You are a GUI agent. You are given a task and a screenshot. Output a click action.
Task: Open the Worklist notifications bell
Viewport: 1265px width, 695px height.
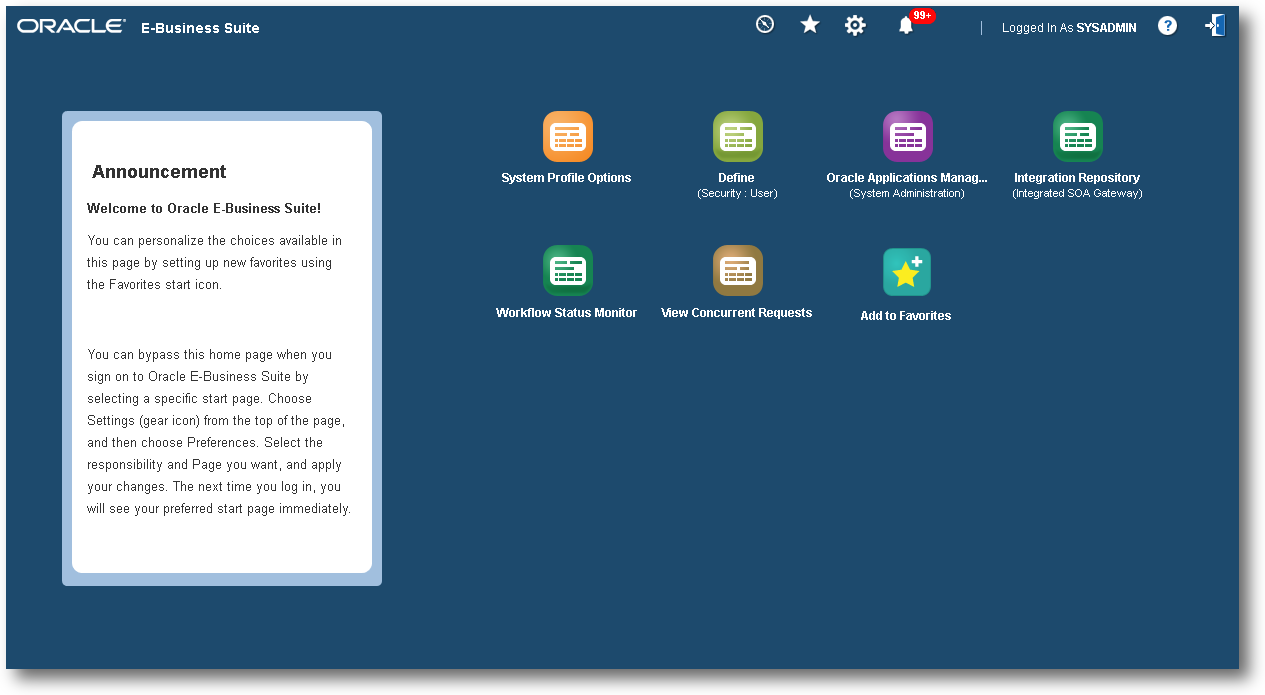point(905,27)
